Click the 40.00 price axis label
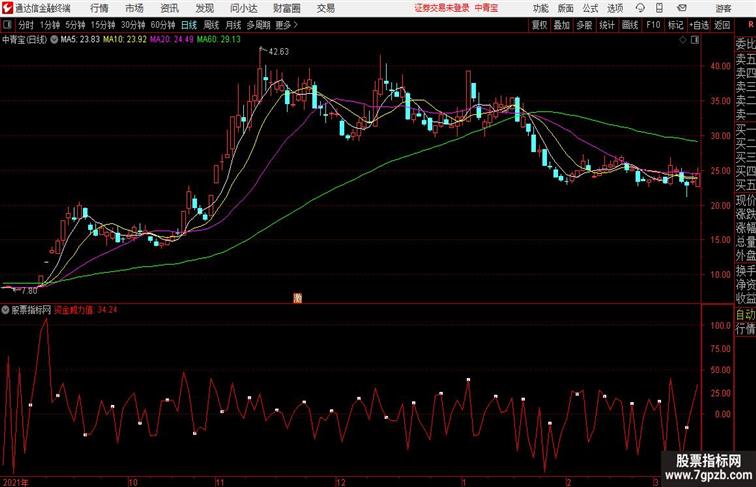This screenshot has width=756, height=487. click(720, 66)
